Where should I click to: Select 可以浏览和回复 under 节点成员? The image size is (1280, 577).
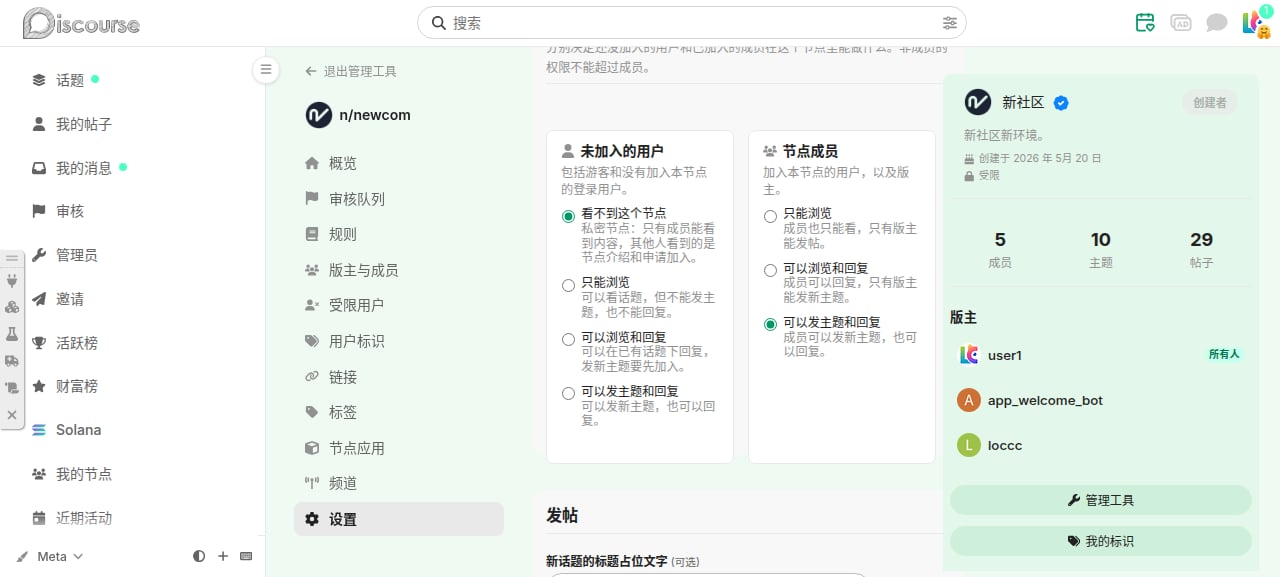point(770,270)
